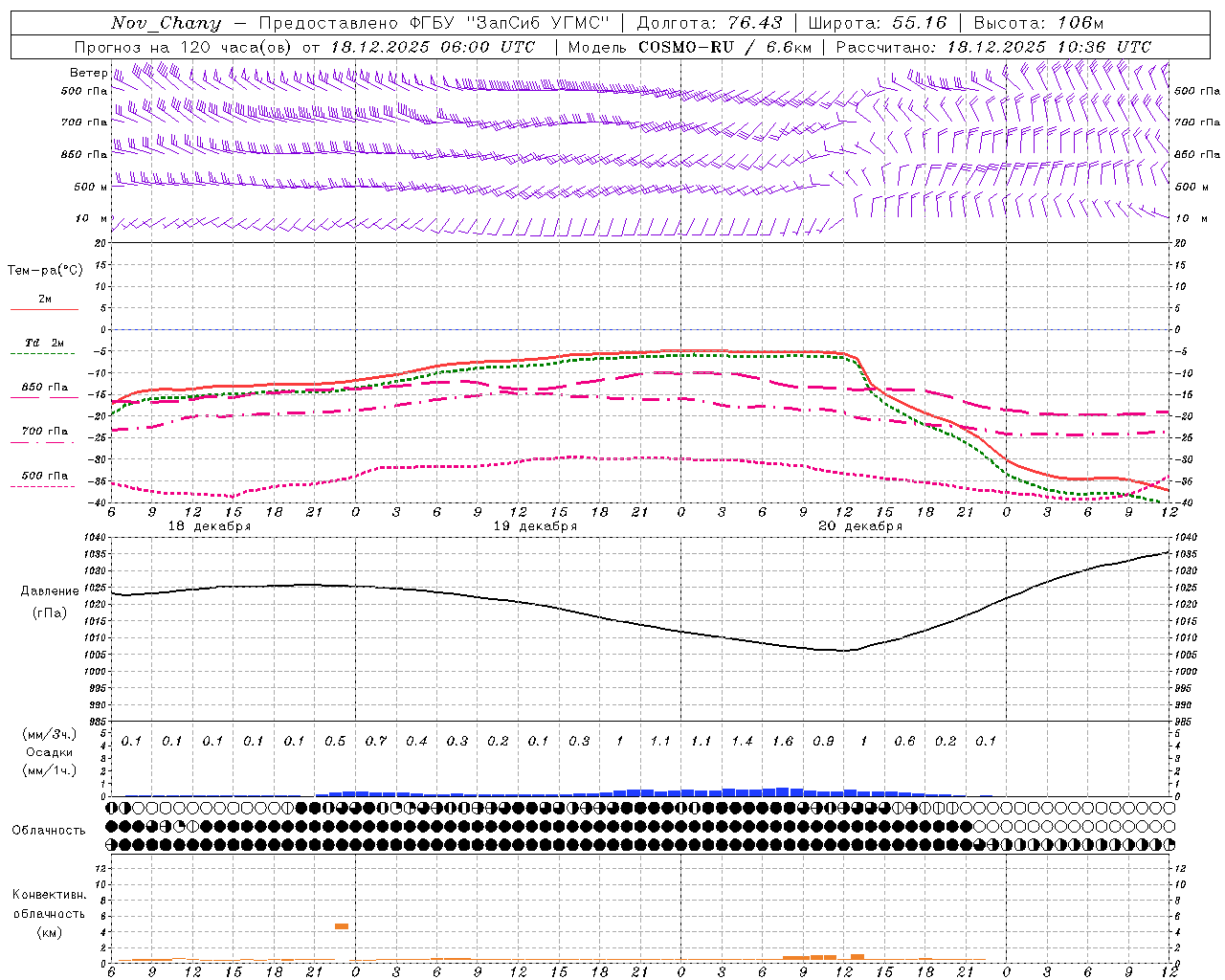
Task: Select the Конвективн. облачность label
Action: pos(49,904)
